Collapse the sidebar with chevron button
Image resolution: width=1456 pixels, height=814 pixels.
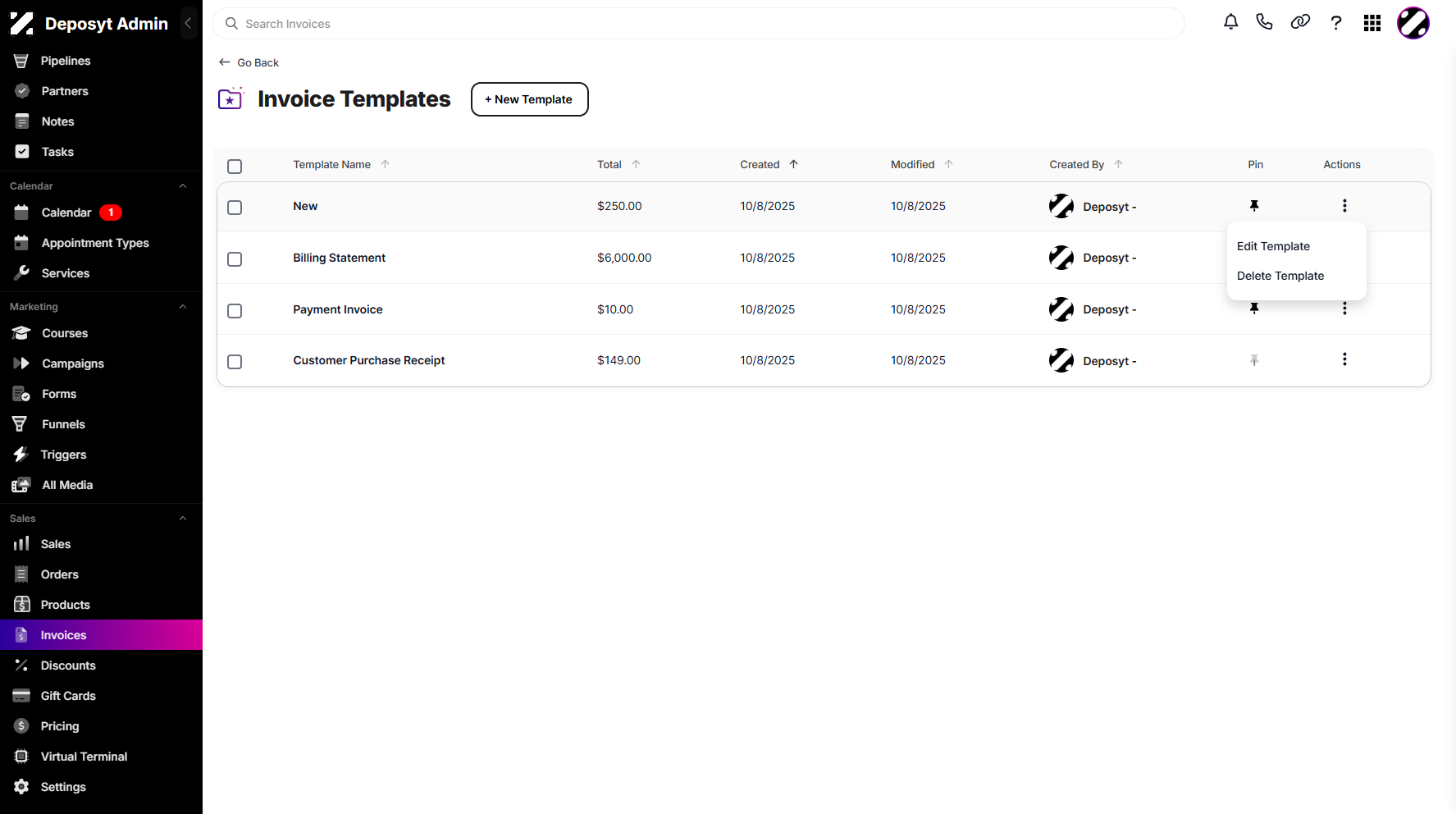click(188, 24)
